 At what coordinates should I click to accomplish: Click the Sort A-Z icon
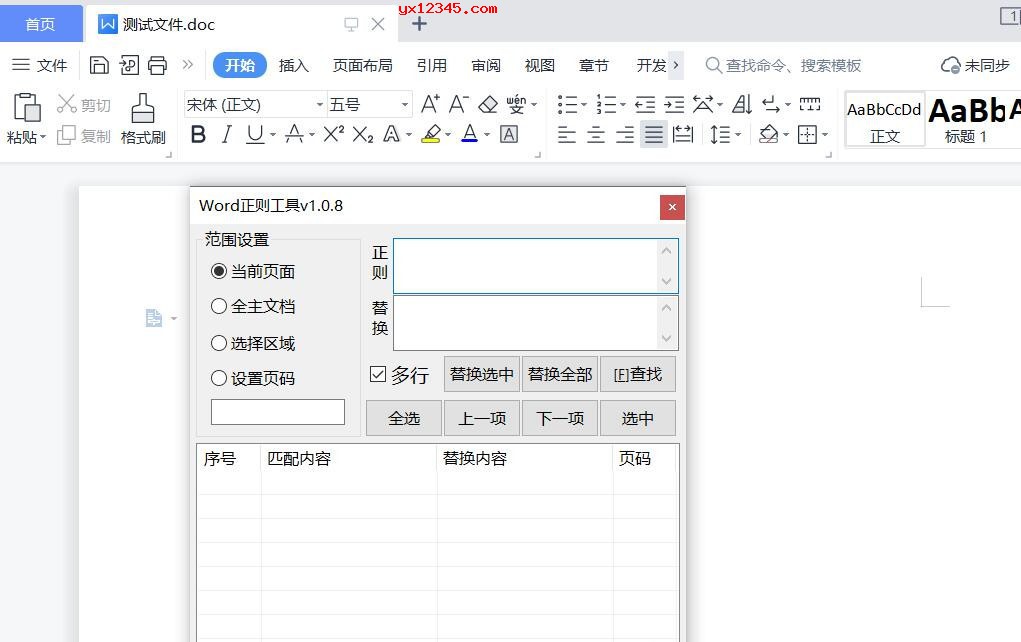(742, 104)
